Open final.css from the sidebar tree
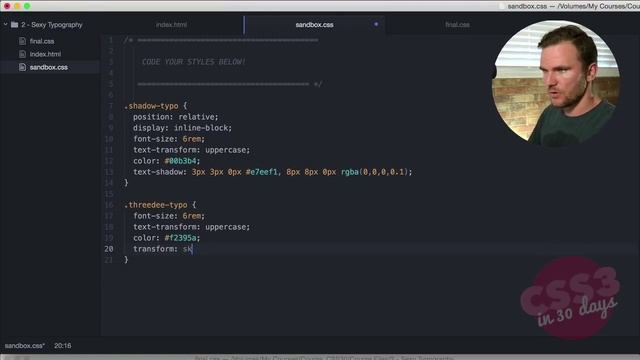This screenshot has width=640, height=360. point(42,41)
